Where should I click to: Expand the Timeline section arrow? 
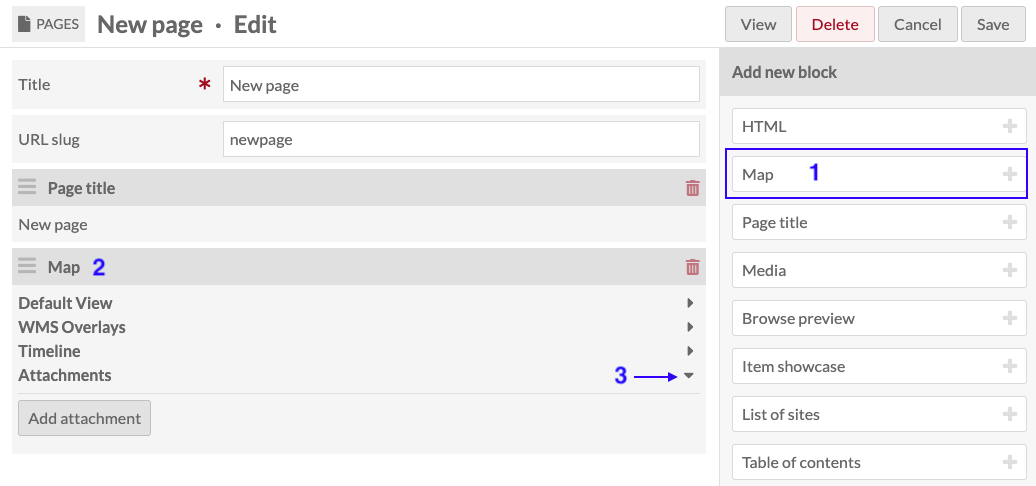690,351
